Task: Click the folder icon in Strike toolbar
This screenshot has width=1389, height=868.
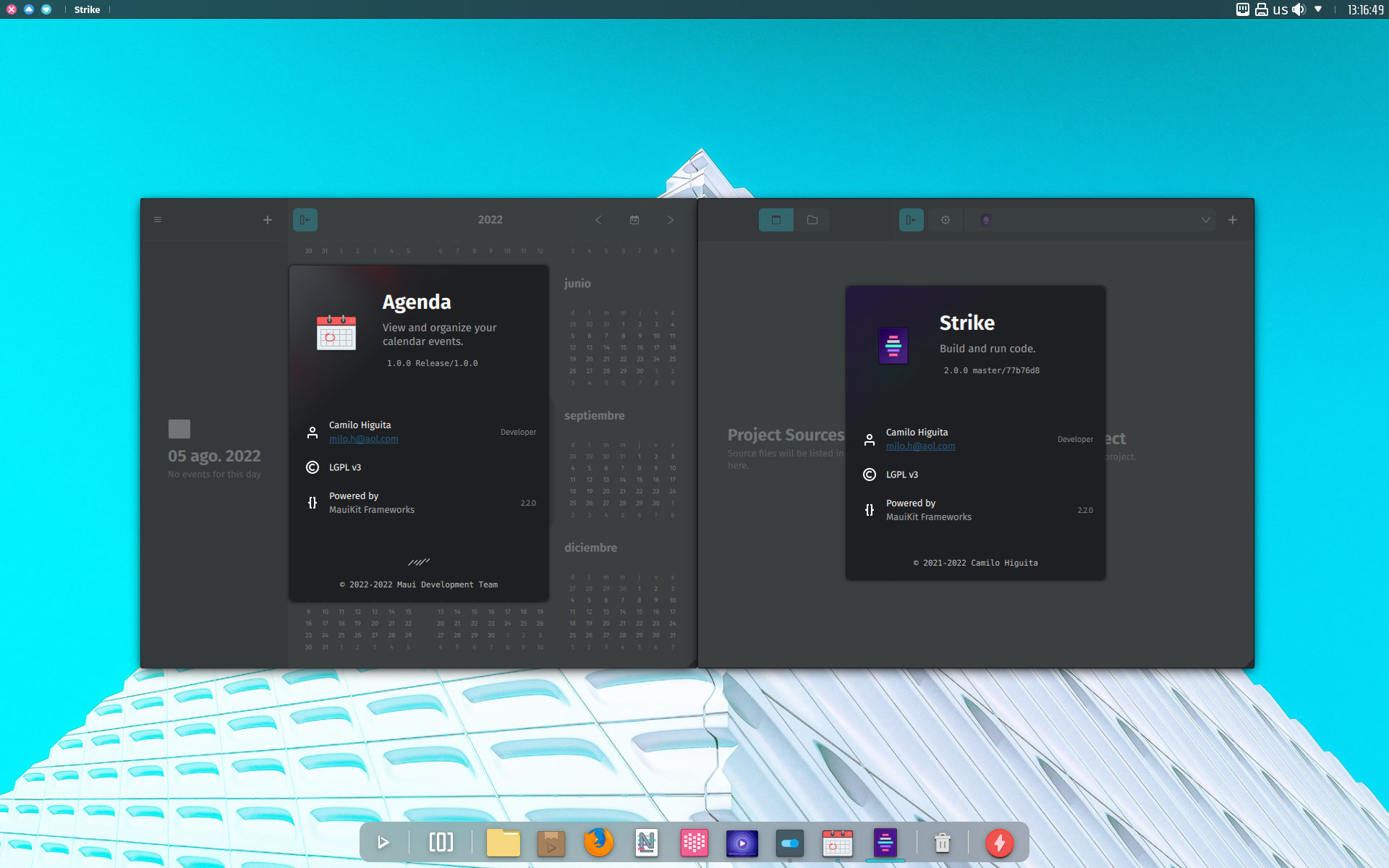Action: (813, 219)
